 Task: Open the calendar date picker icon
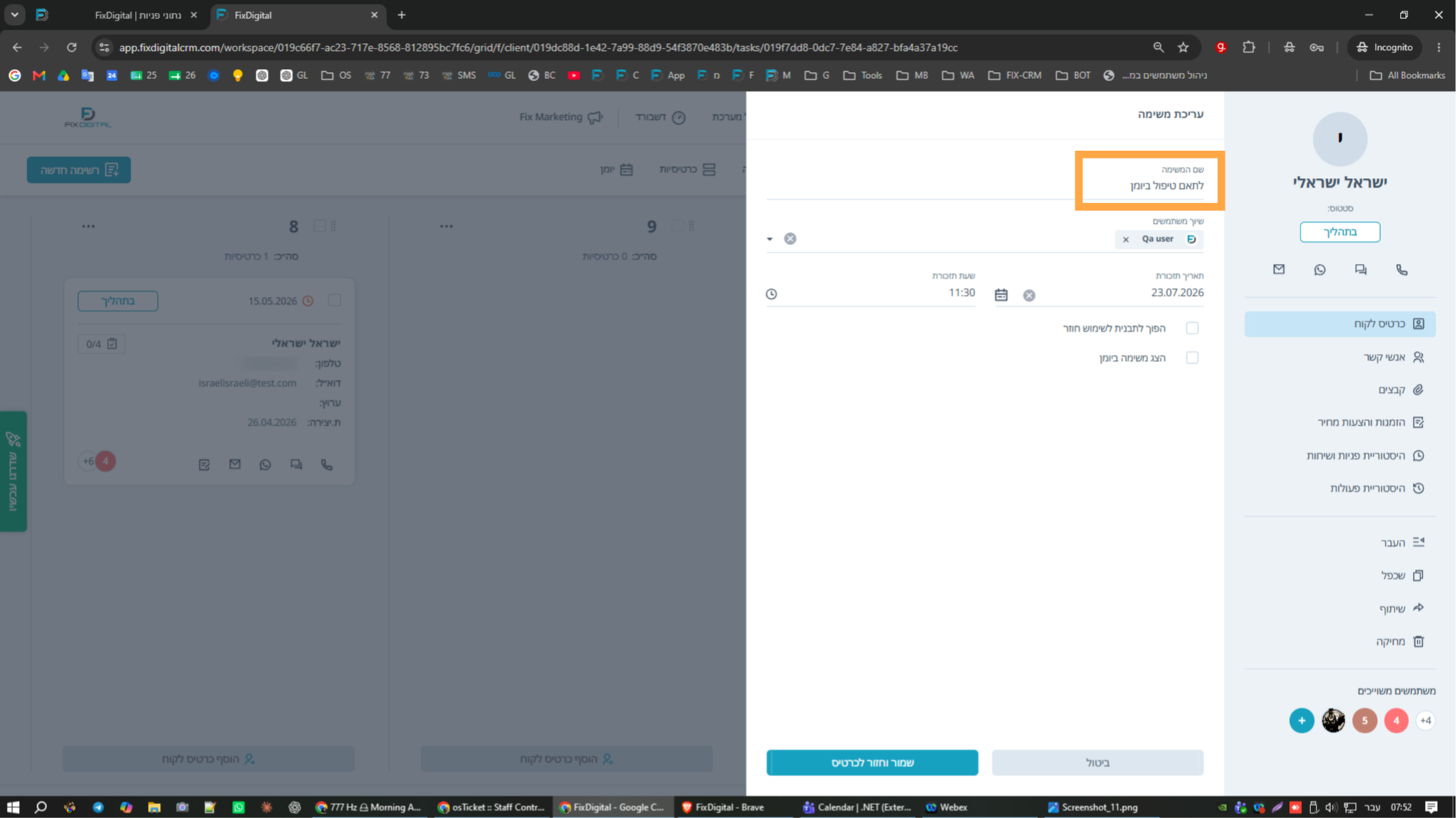point(1001,295)
